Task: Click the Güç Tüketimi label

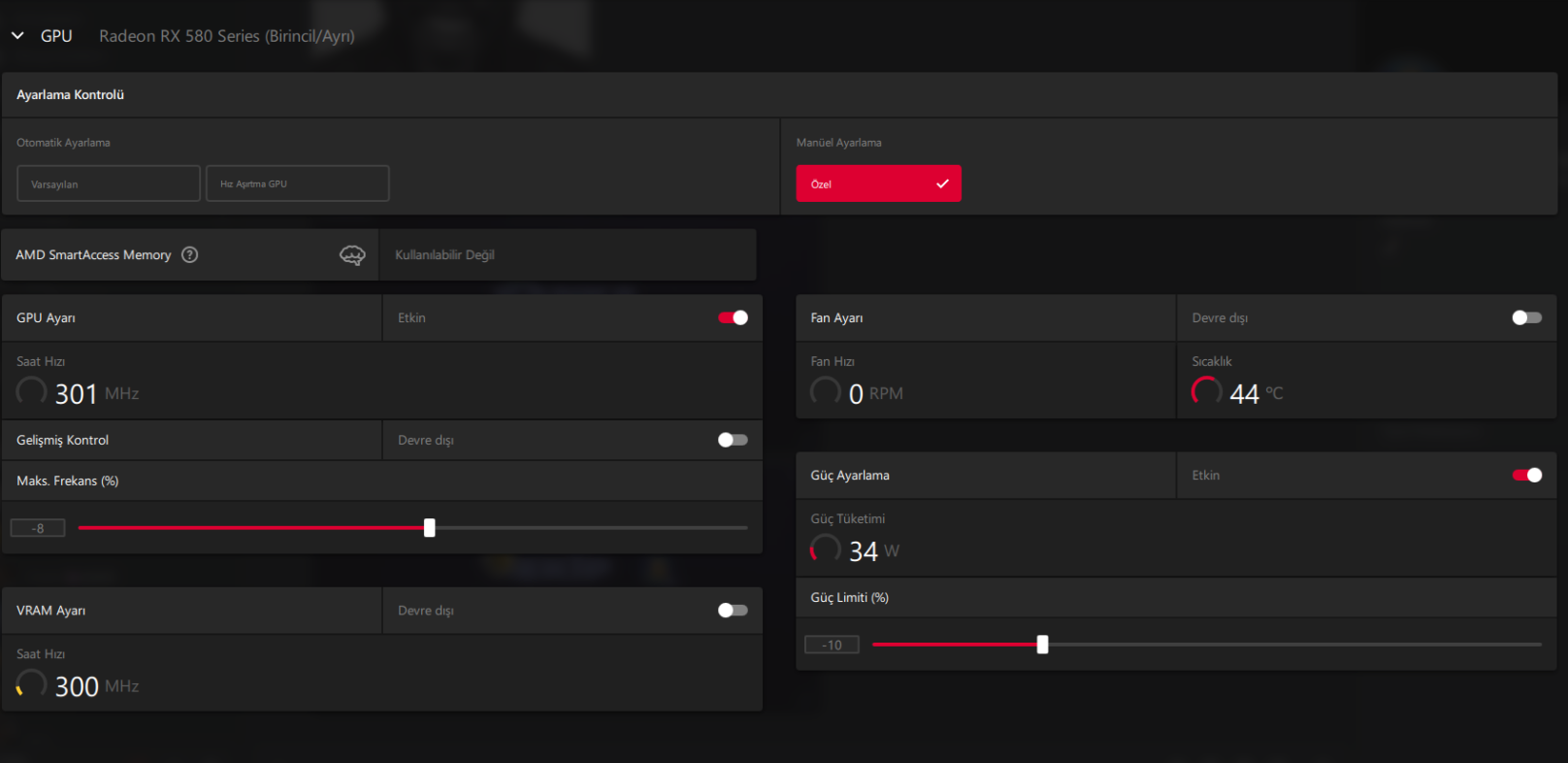Action: [x=848, y=518]
